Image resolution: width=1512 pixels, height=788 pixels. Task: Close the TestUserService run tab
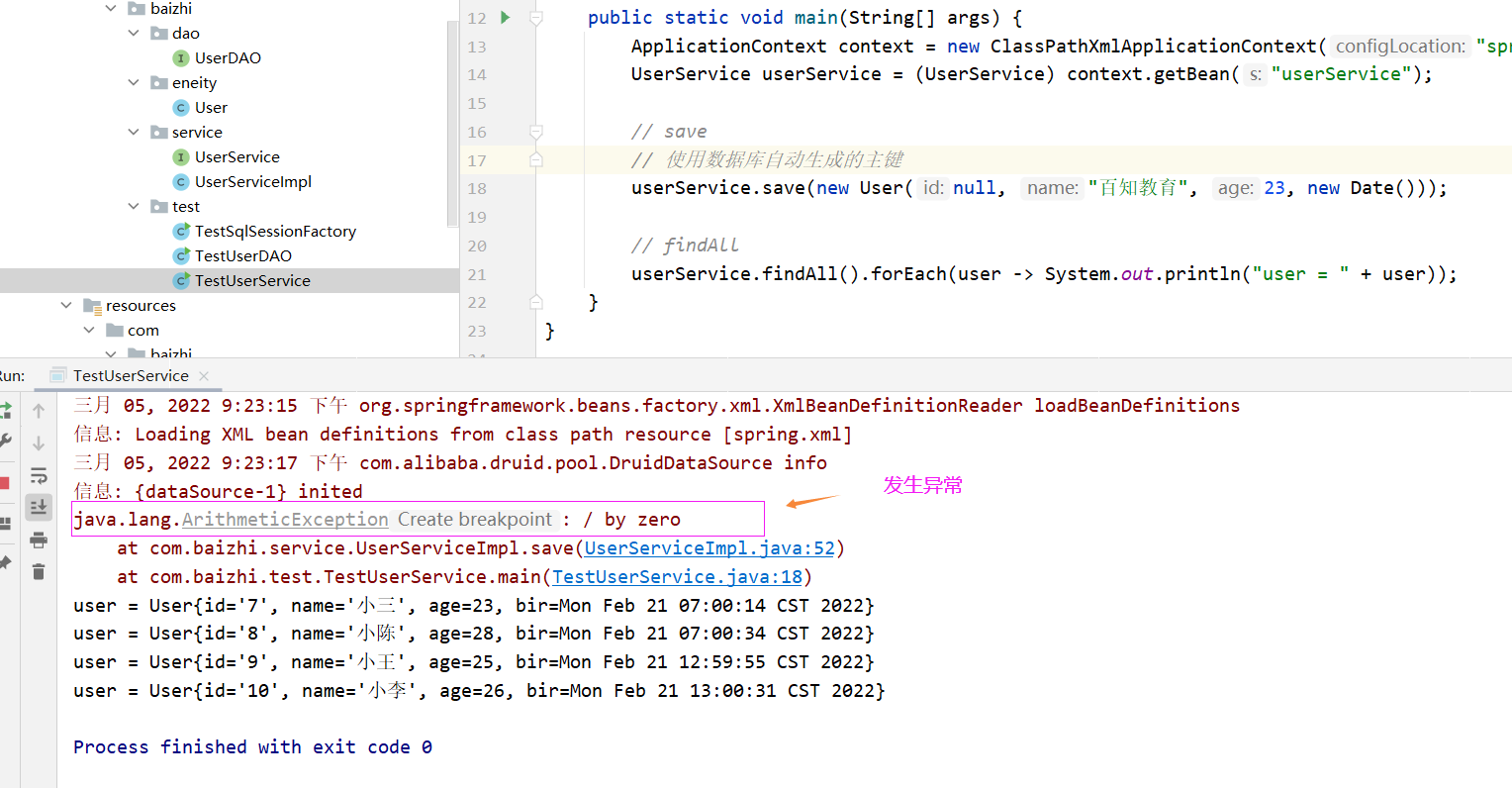[x=204, y=376]
